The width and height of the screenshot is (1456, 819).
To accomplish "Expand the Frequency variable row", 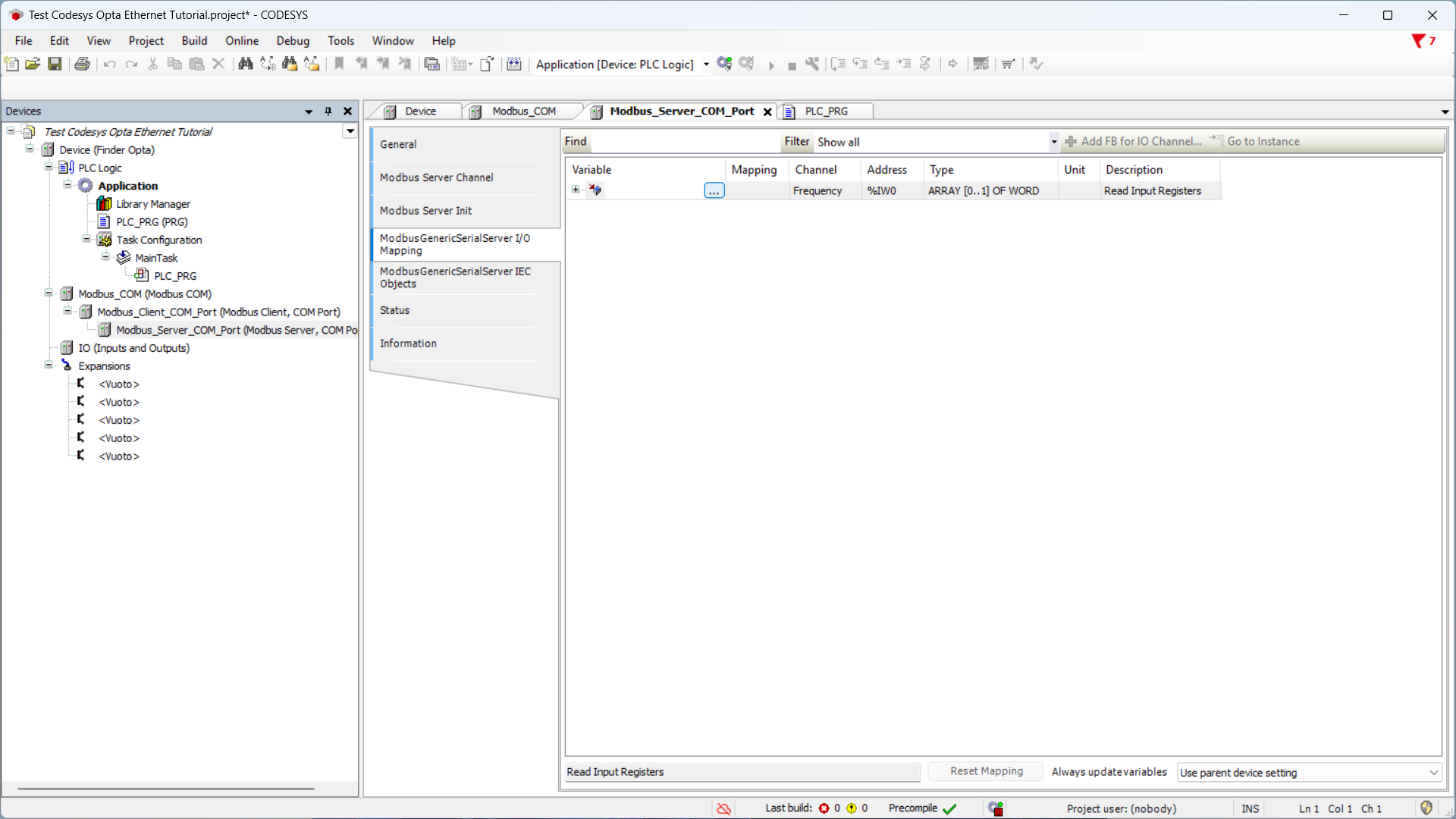I will (x=576, y=190).
